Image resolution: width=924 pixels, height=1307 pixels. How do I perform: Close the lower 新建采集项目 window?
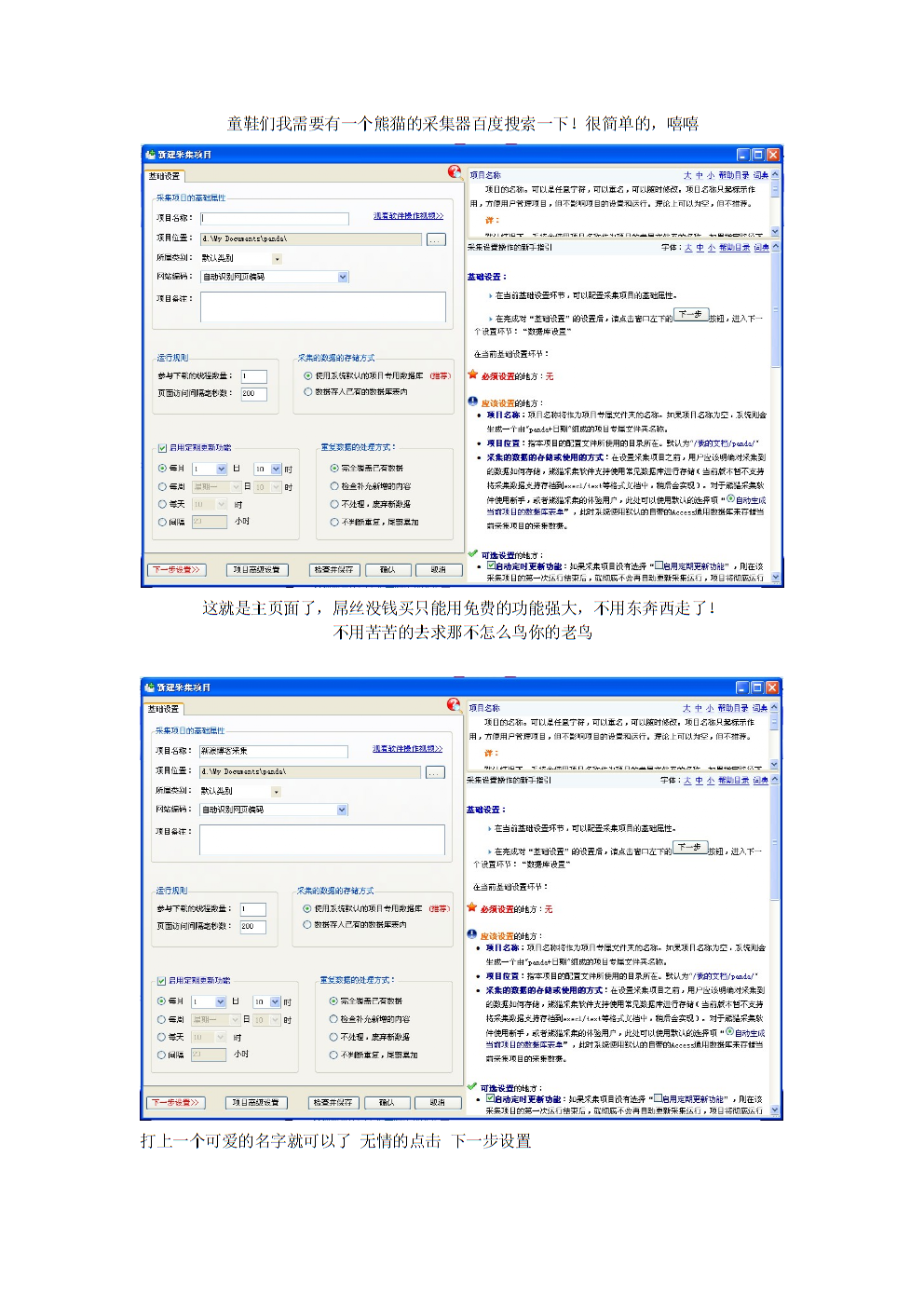(771, 688)
